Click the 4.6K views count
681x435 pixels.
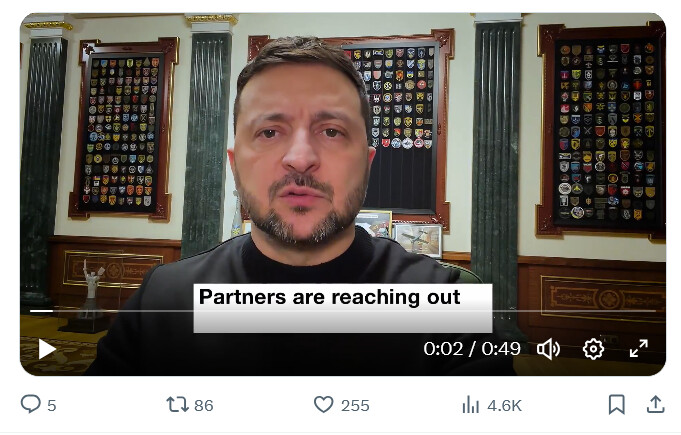[x=504, y=405]
